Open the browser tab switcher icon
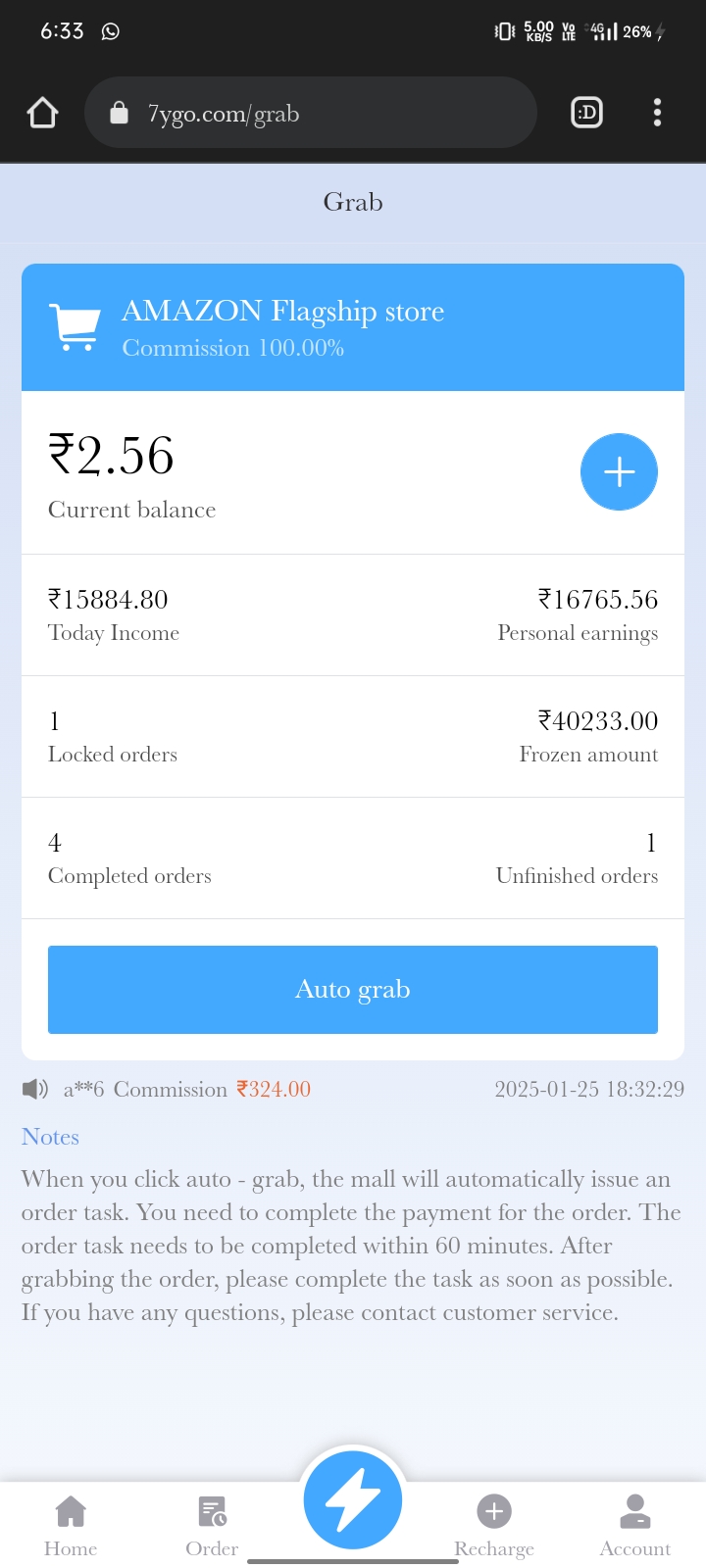Viewport: 706px width, 1568px height. [586, 113]
